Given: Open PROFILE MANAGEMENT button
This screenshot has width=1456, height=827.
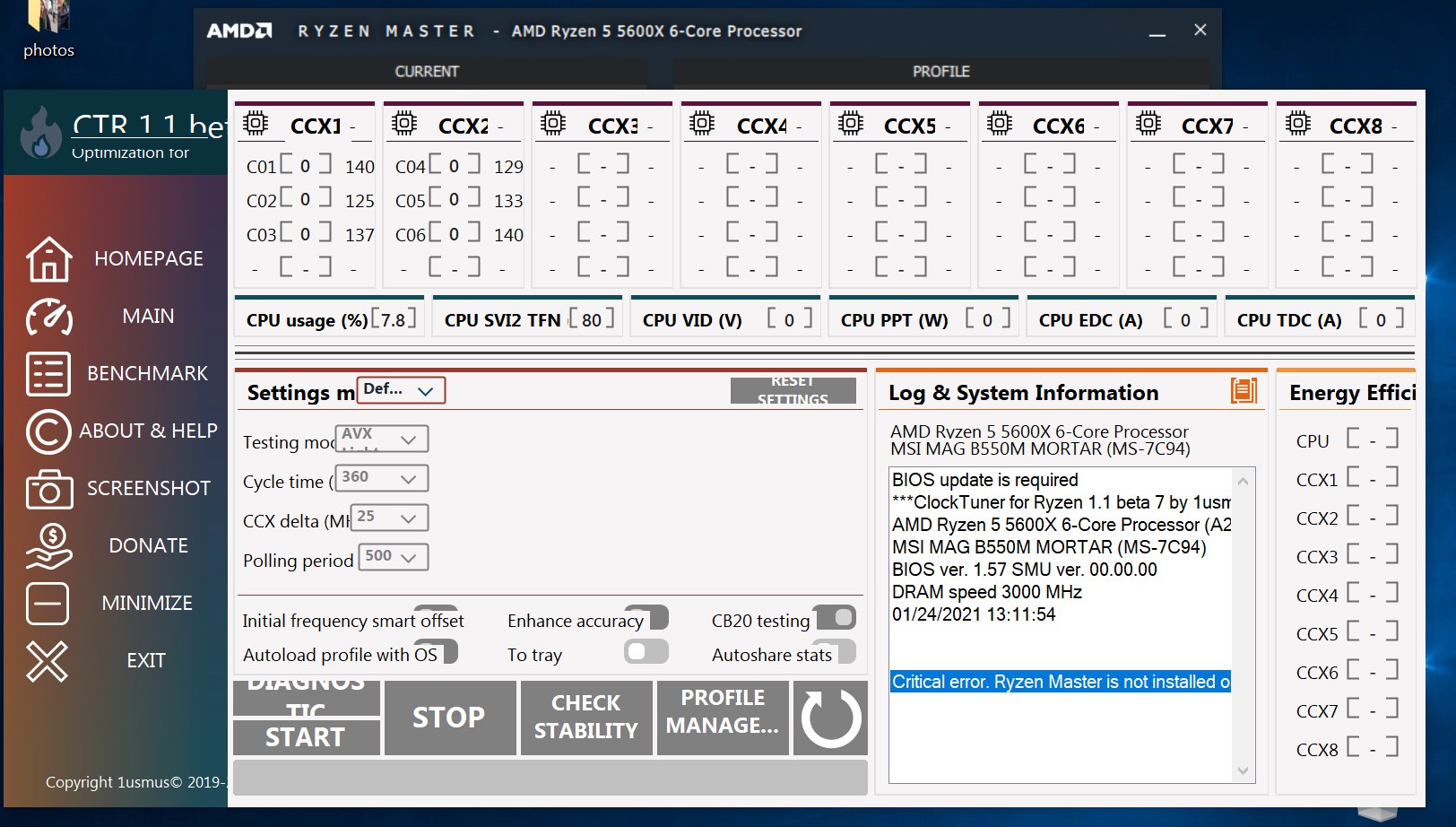Looking at the screenshot, I should click(x=723, y=718).
